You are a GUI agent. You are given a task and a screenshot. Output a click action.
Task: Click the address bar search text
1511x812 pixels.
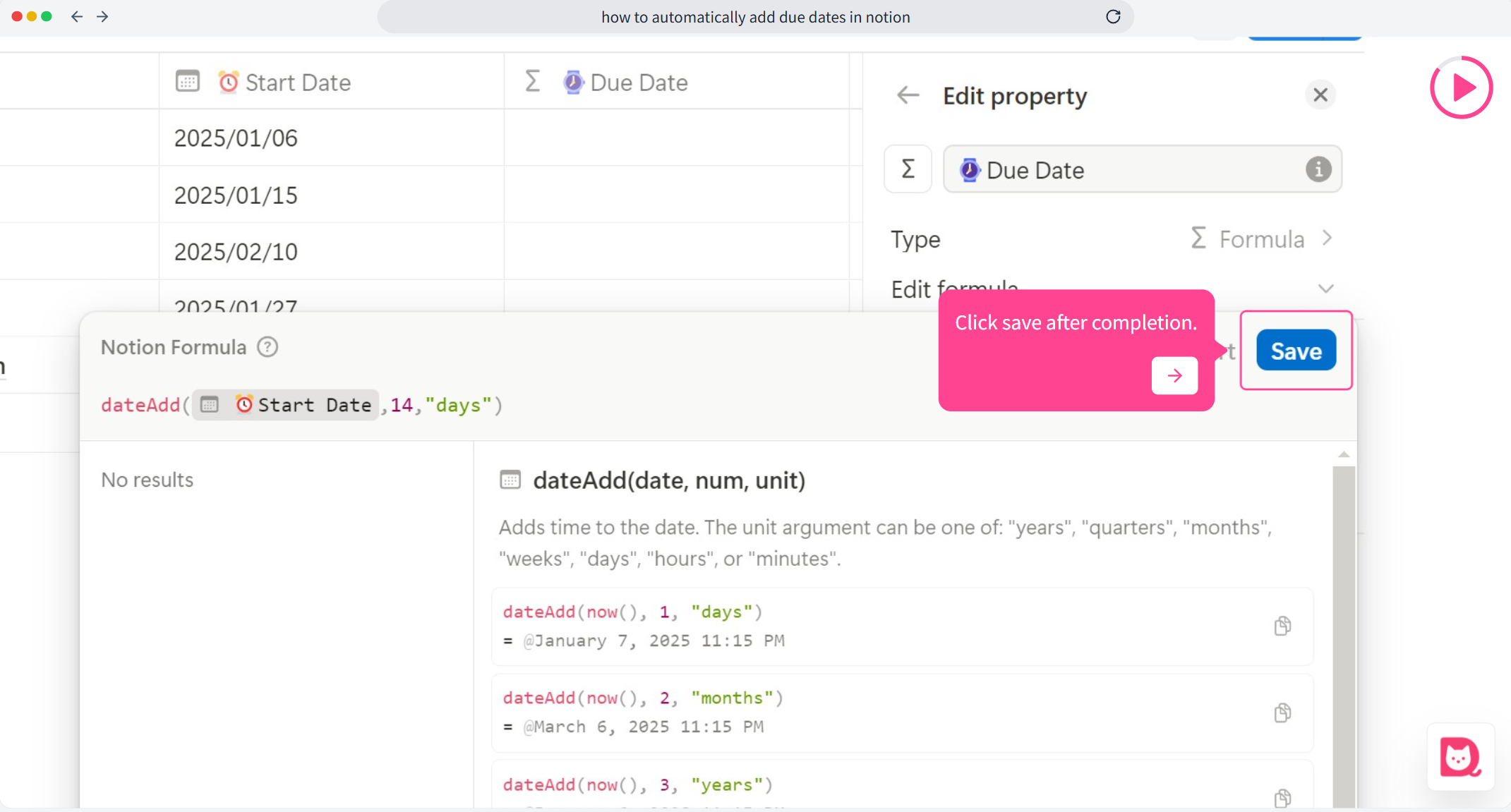pos(755,17)
